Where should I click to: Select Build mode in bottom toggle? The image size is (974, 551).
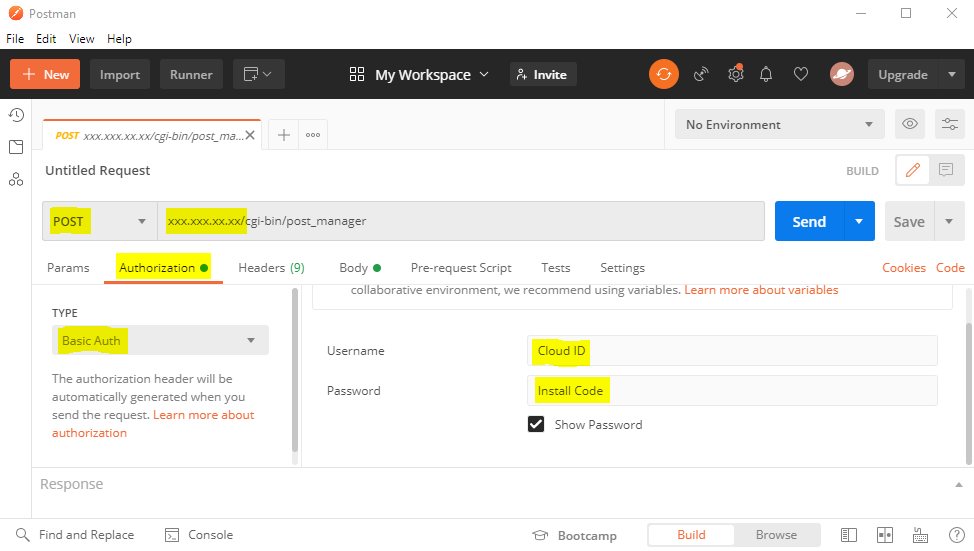691,535
